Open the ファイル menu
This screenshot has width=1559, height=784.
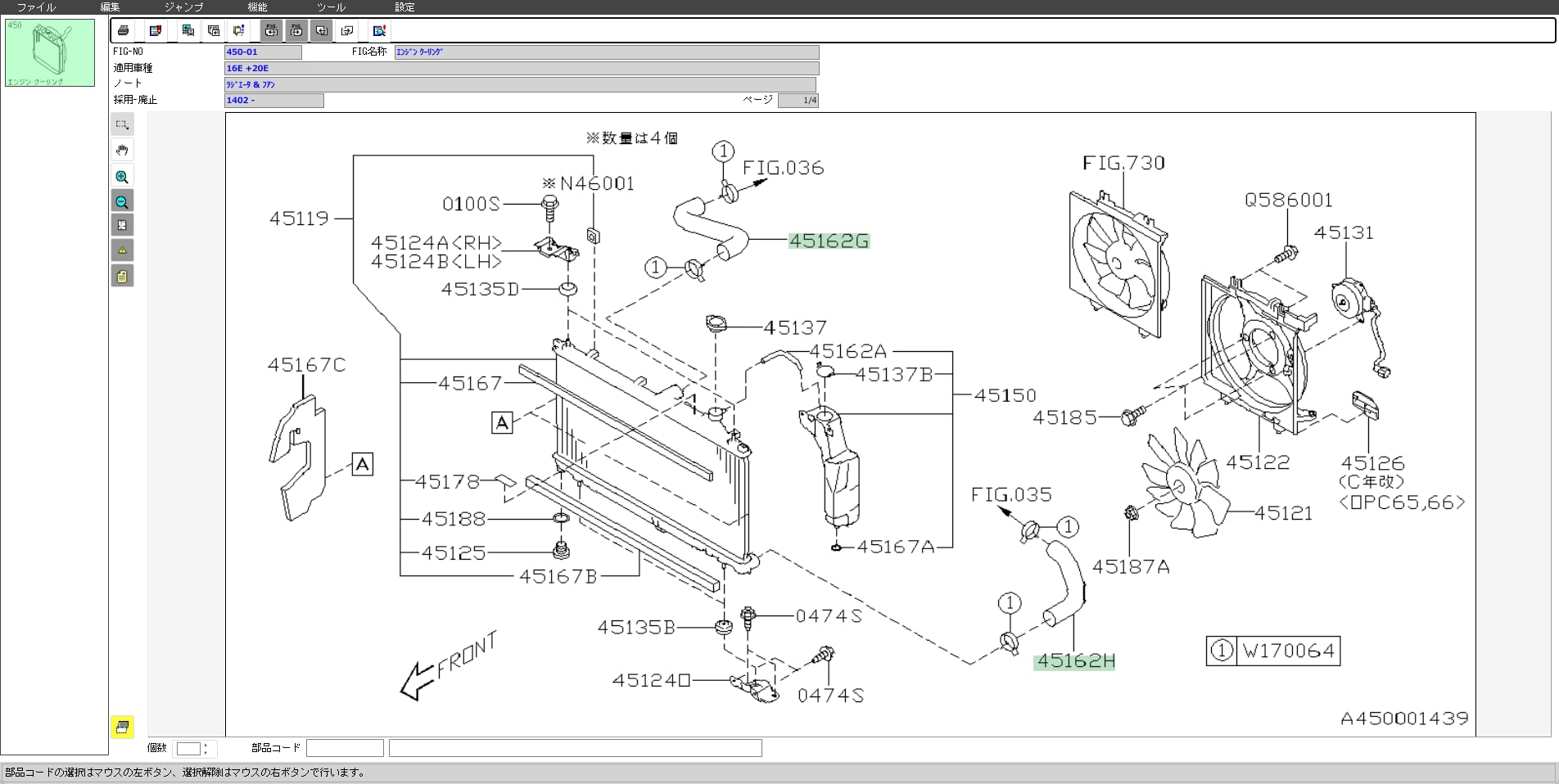click(36, 7)
